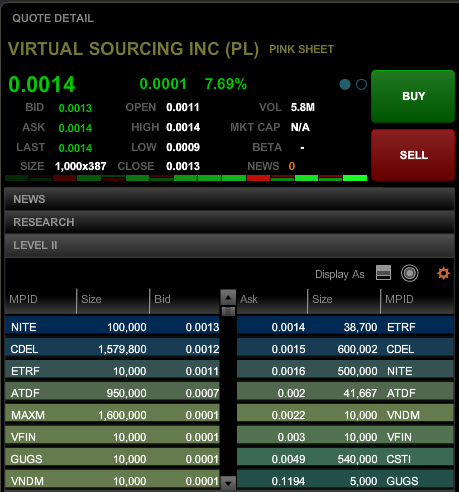Click the red segment in price bar
The image size is (459, 492).
[x=258, y=178]
